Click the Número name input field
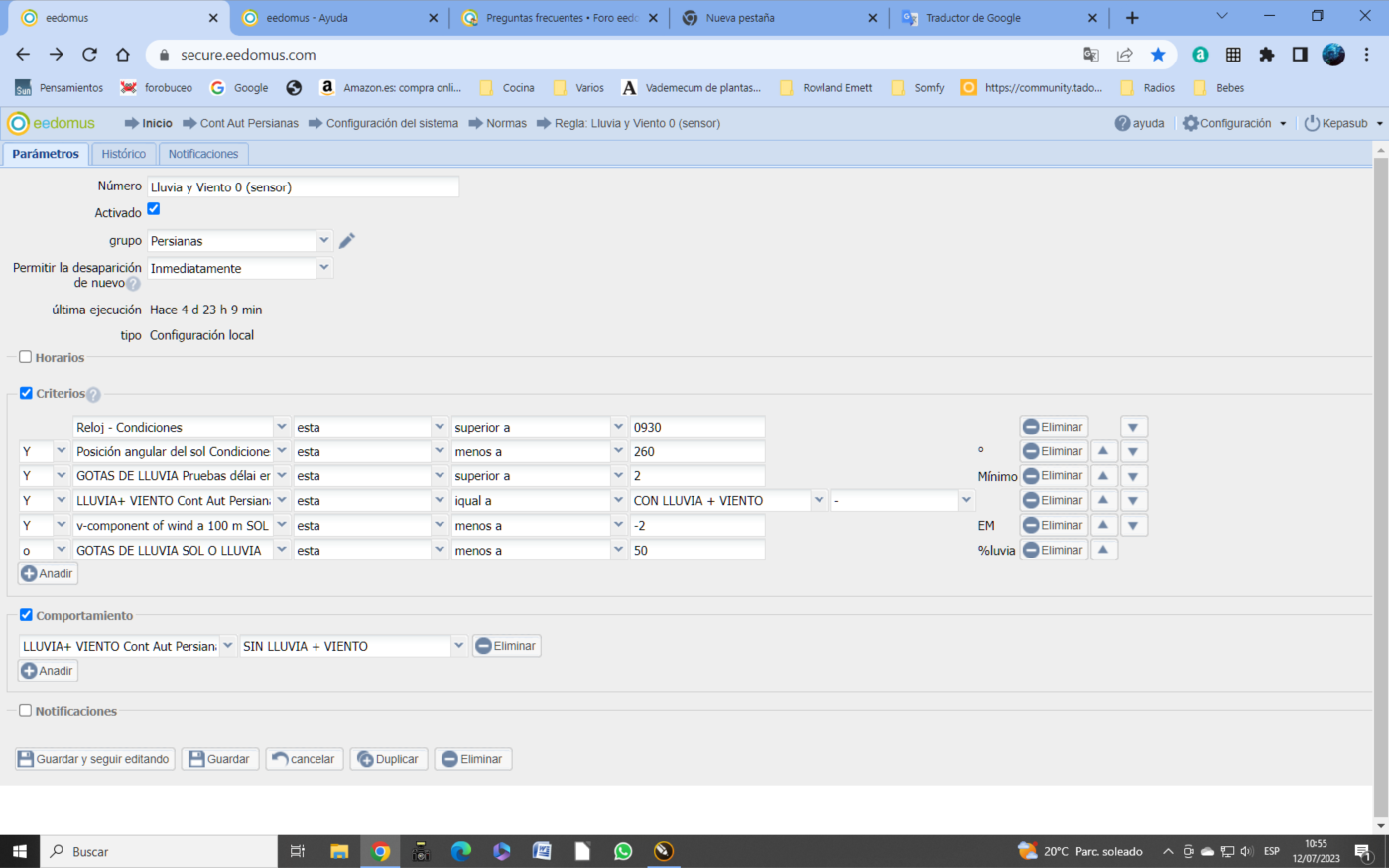 [x=303, y=186]
